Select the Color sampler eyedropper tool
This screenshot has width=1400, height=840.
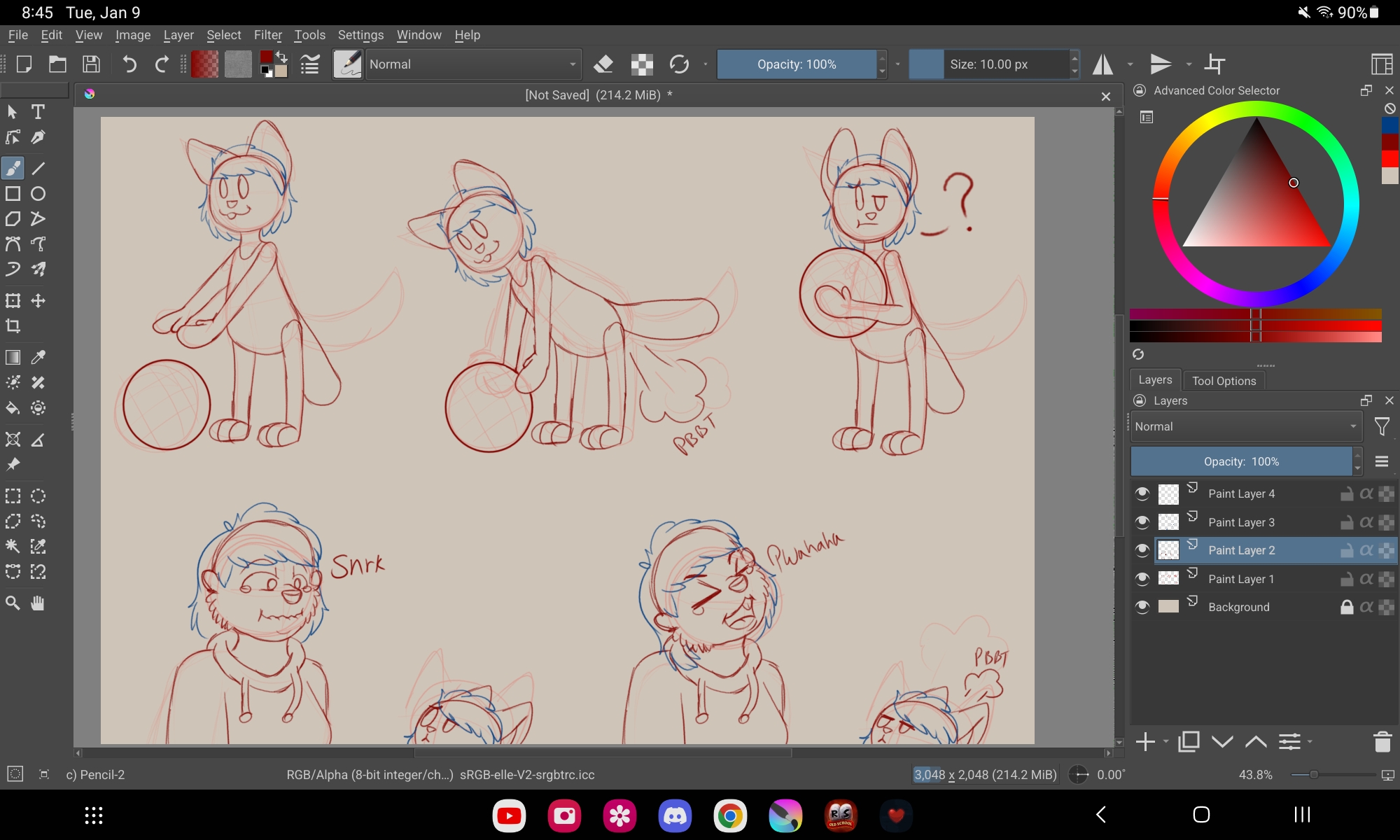pos(38,358)
